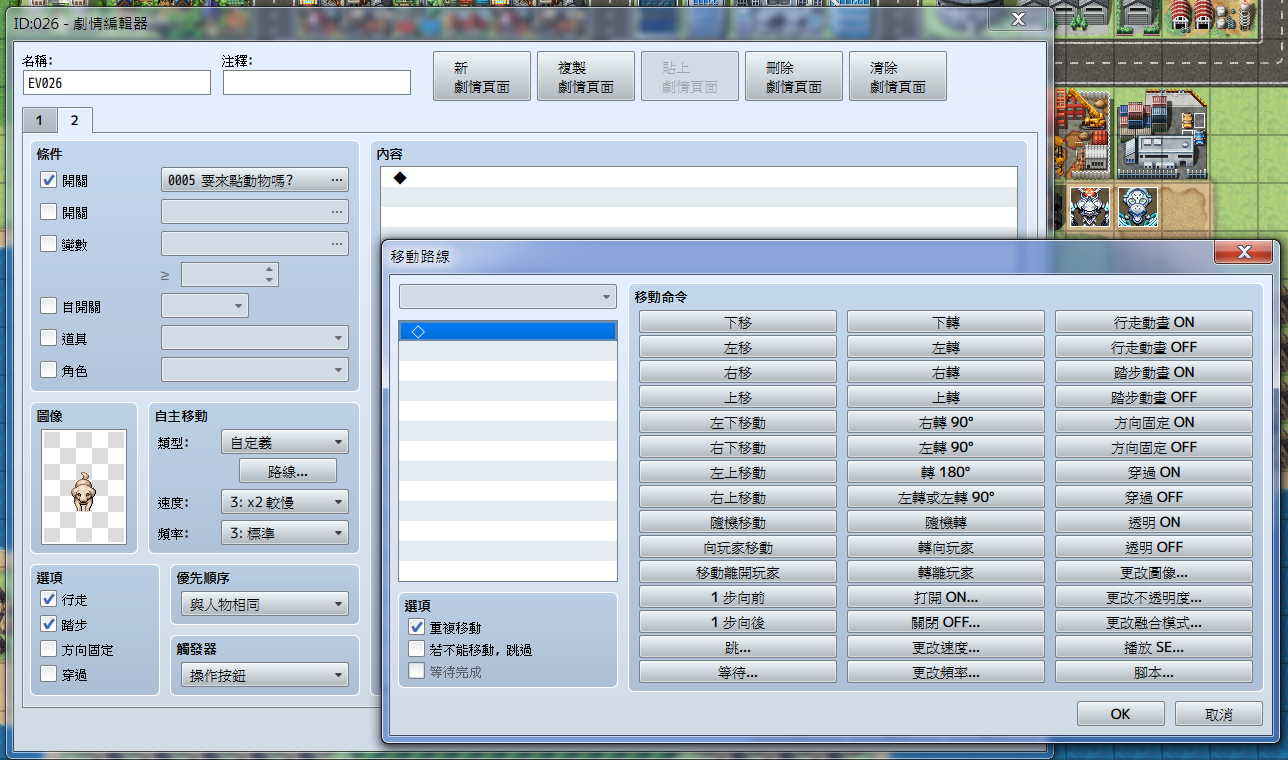This screenshot has width=1288, height=760.
Task: Select the highlighted diamond row in route list
Action: point(508,331)
